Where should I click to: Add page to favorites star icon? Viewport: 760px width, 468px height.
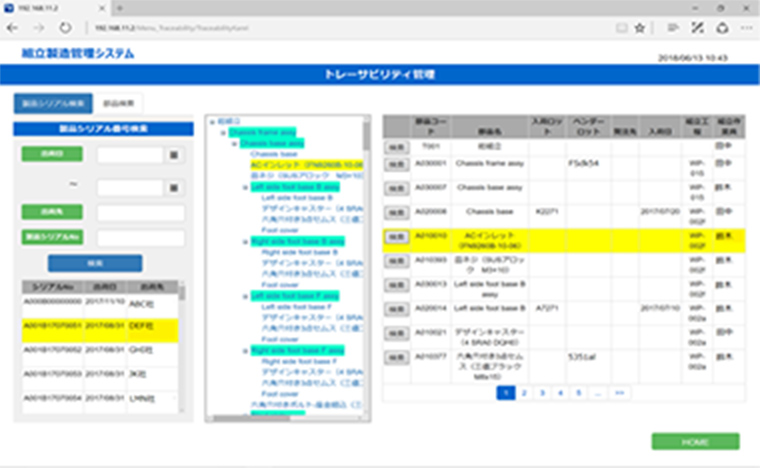[x=640, y=28]
